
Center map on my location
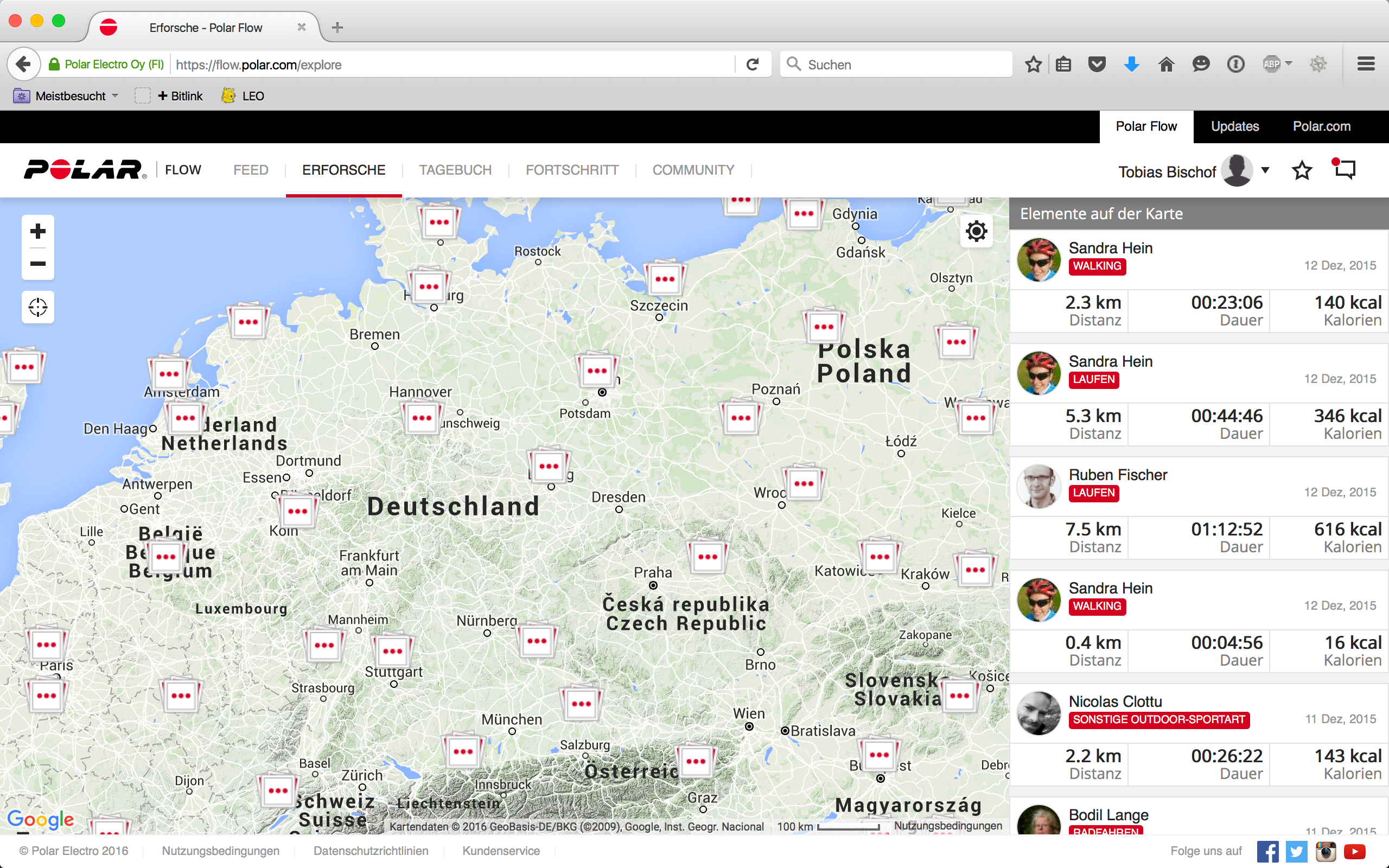38,307
